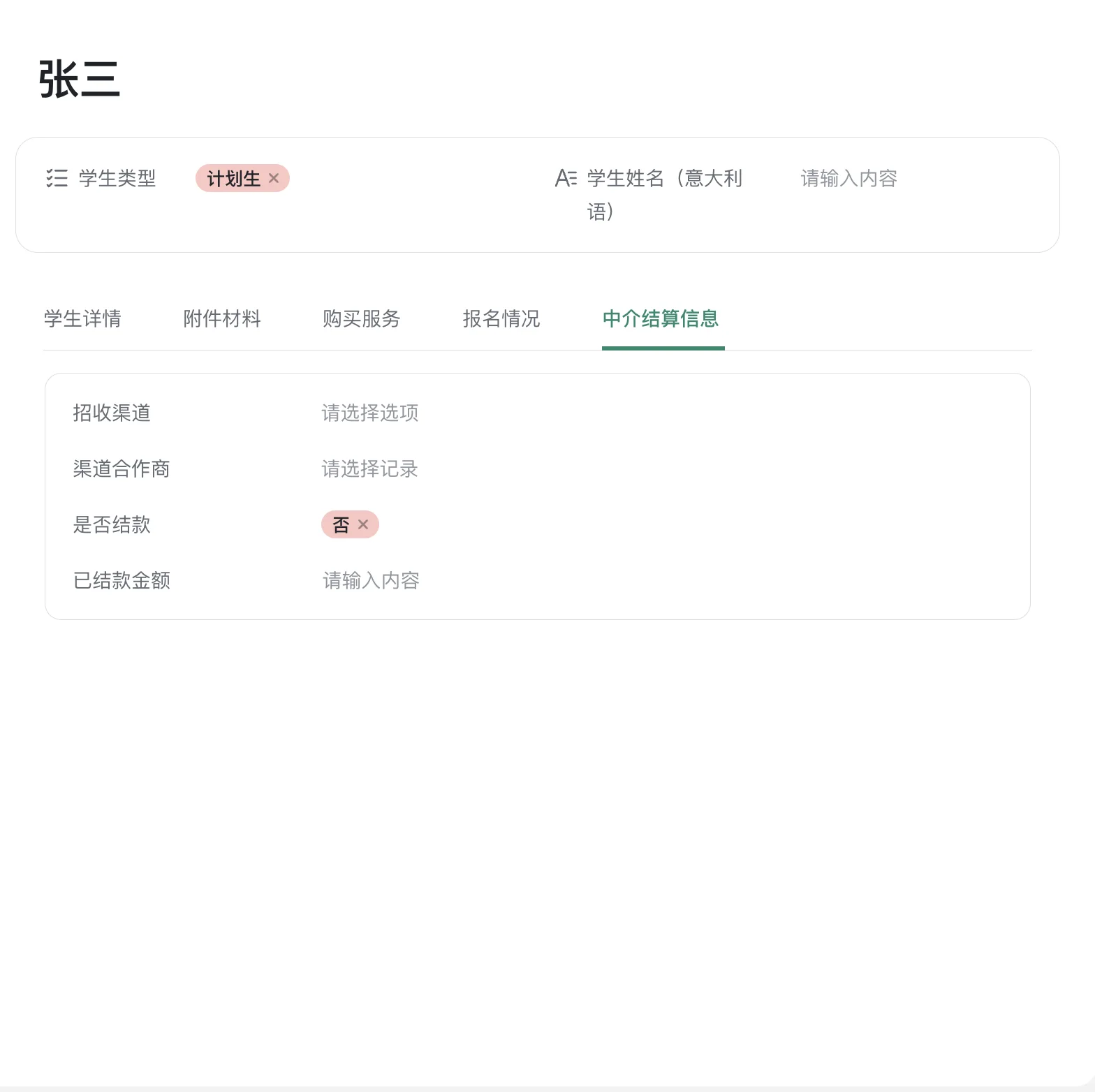Remove the 否 tag

(363, 524)
